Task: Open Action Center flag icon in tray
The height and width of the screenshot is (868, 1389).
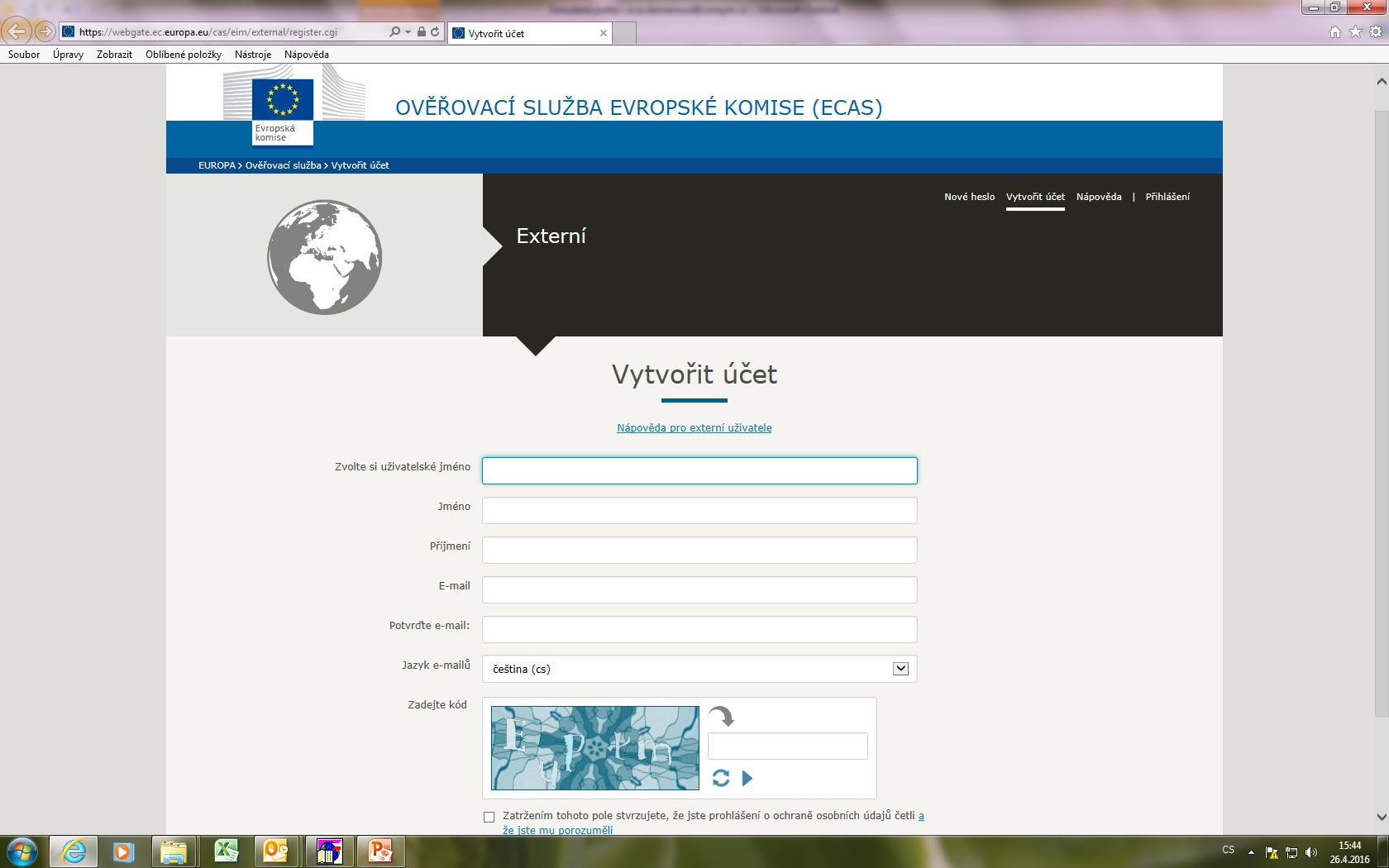Action: tap(1272, 852)
